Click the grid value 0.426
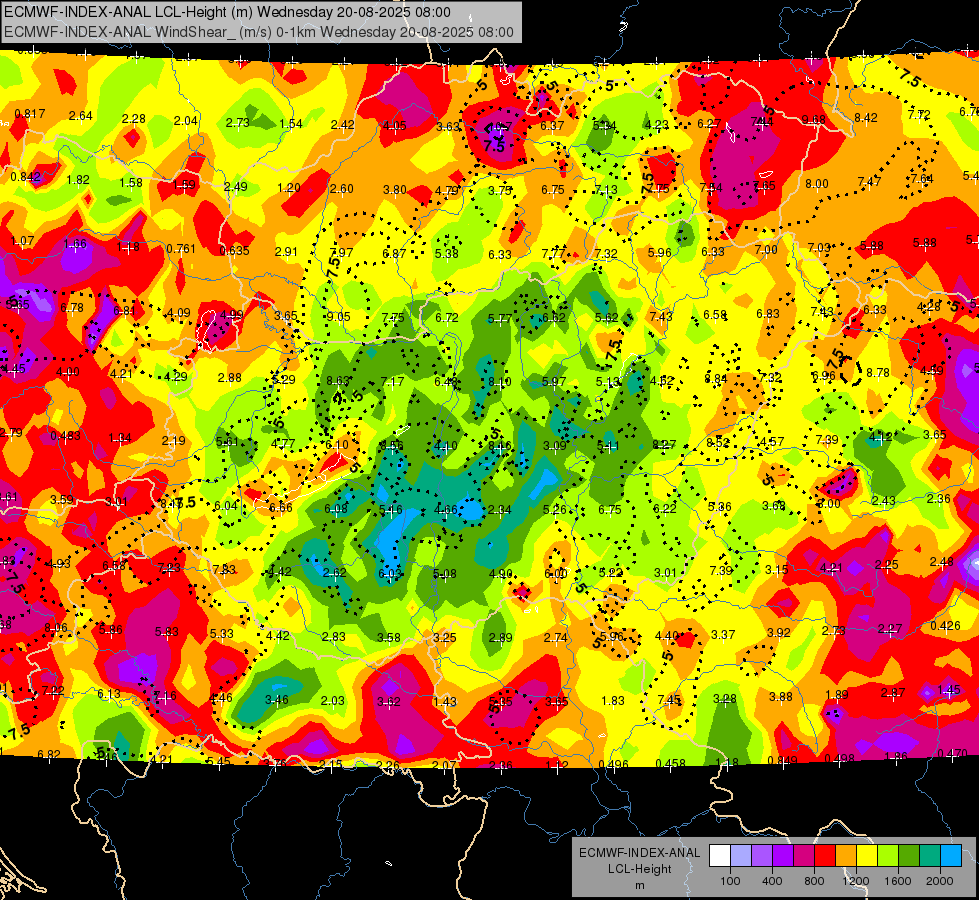979x900 pixels. coord(945,626)
